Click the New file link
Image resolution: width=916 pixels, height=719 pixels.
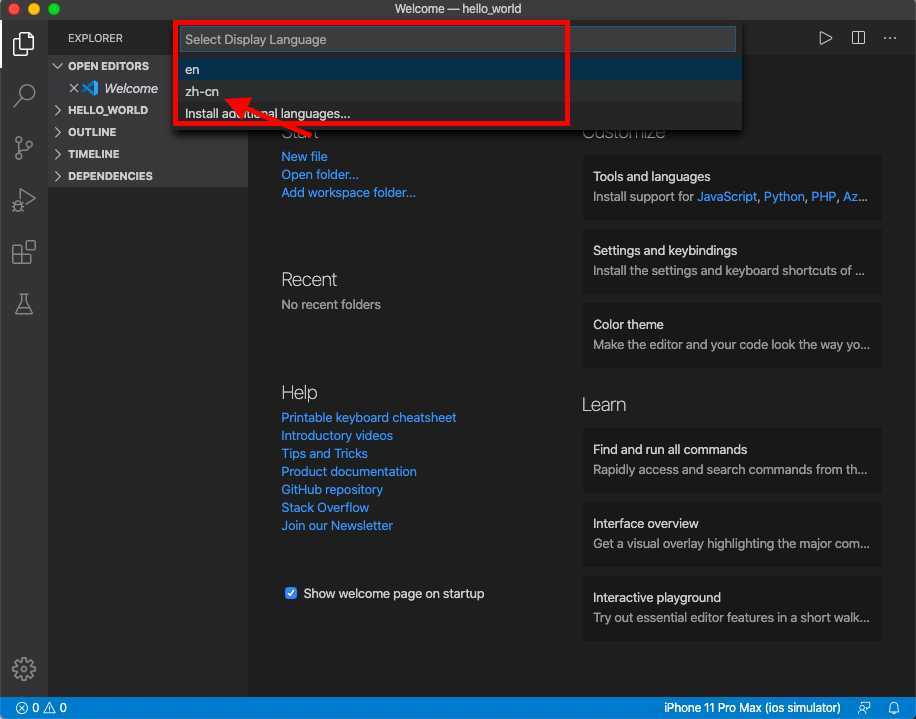304,157
